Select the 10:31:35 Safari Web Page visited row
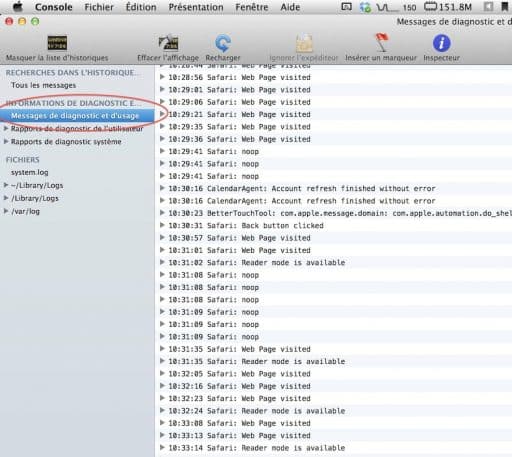This screenshot has width=512, height=457. click(333, 349)
